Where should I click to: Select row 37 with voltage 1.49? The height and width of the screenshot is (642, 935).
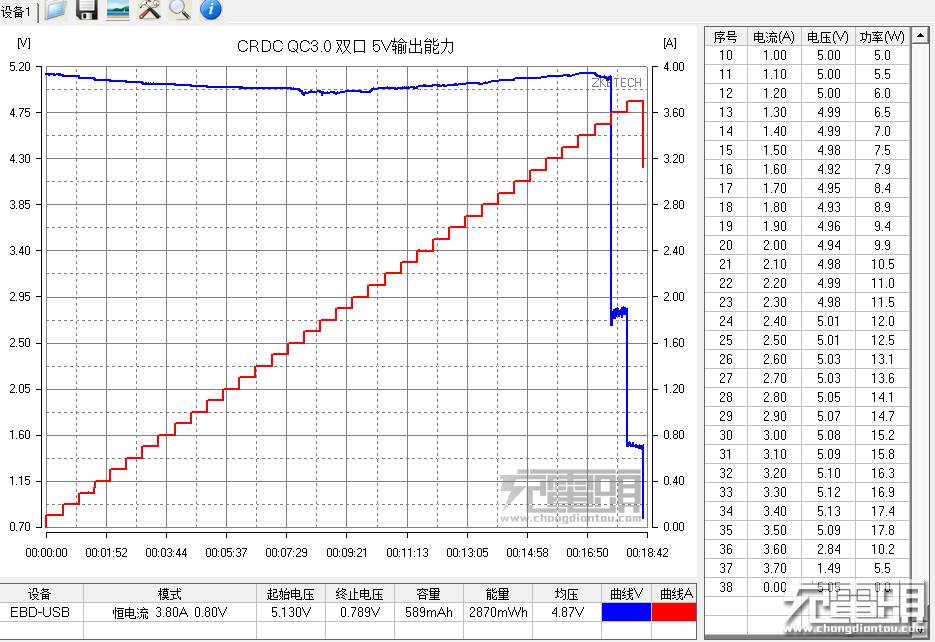(x=807, y=568)
